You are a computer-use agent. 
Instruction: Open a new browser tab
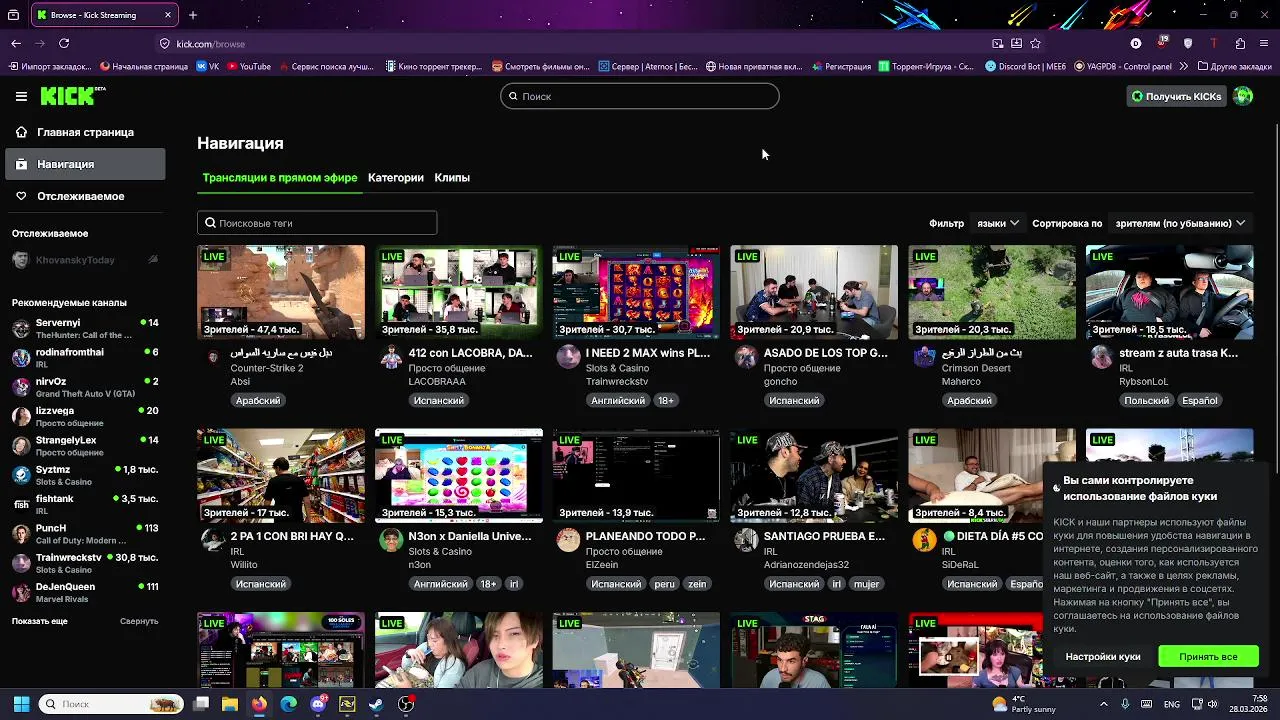point(193,15)
